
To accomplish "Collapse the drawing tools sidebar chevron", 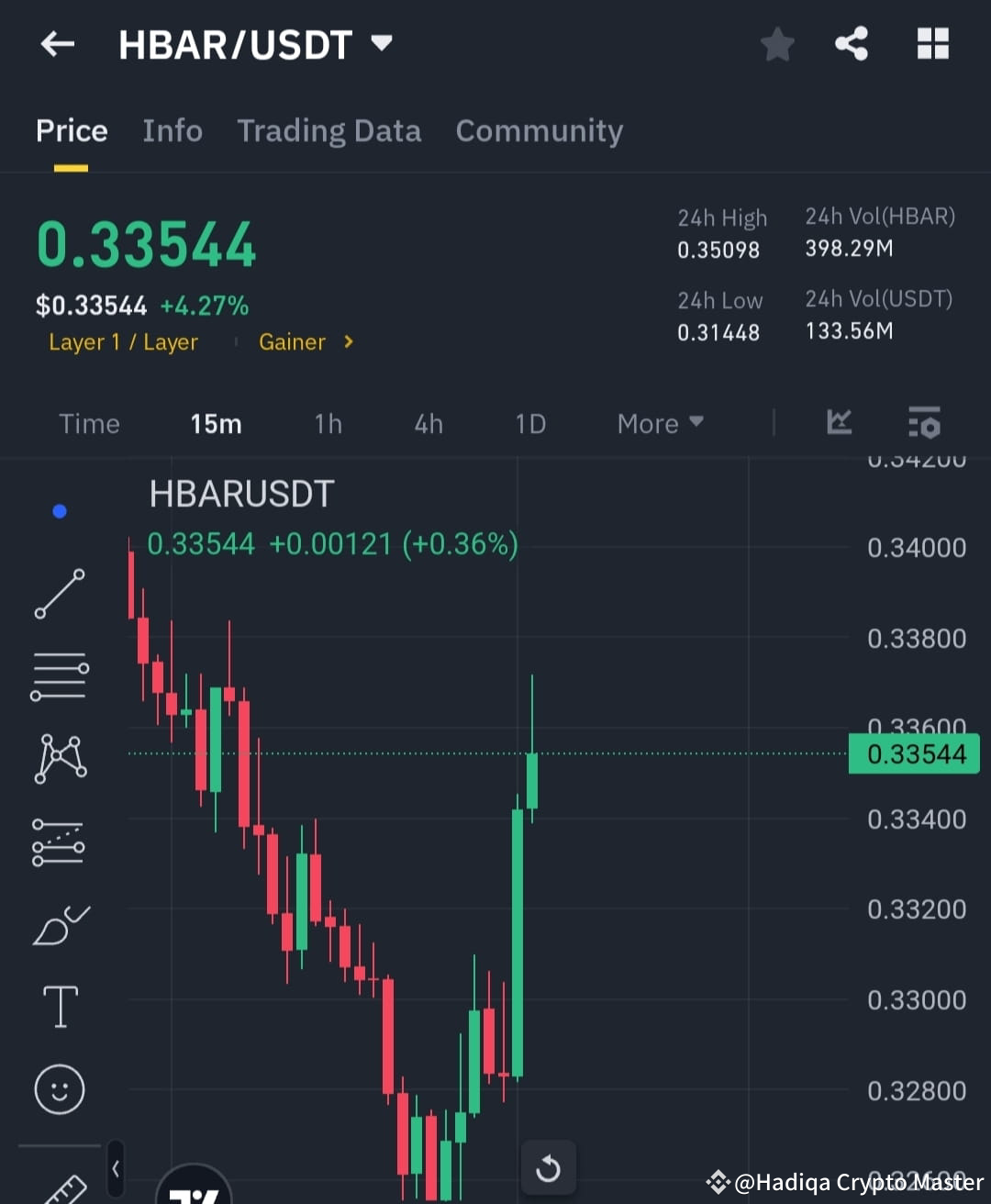I will (x=116, y=1169).
